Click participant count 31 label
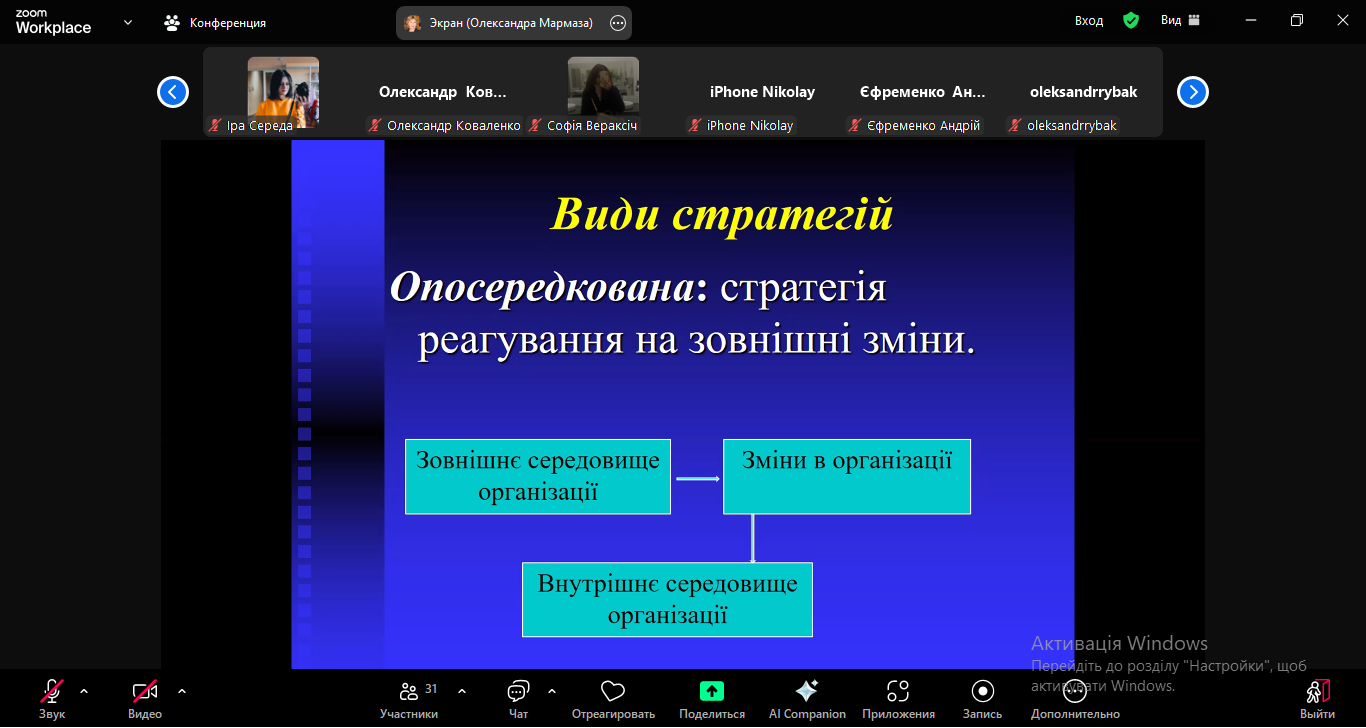This screenshot has width=1366, height=728. [x=431, y=689]
